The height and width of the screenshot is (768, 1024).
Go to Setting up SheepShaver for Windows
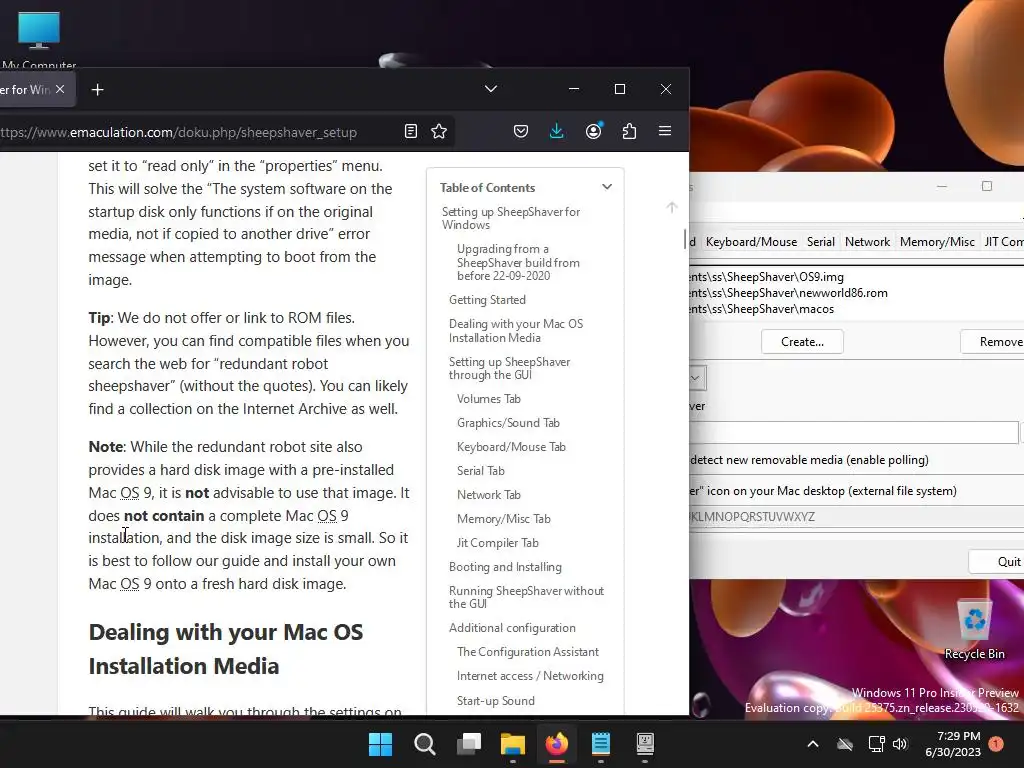511,218
